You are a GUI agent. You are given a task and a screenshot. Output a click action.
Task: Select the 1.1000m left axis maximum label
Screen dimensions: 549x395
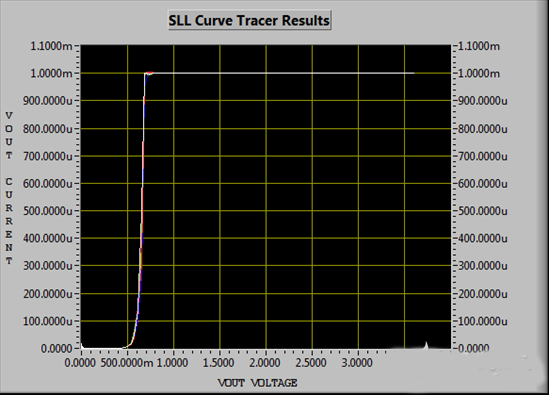(x=51, y=46)
